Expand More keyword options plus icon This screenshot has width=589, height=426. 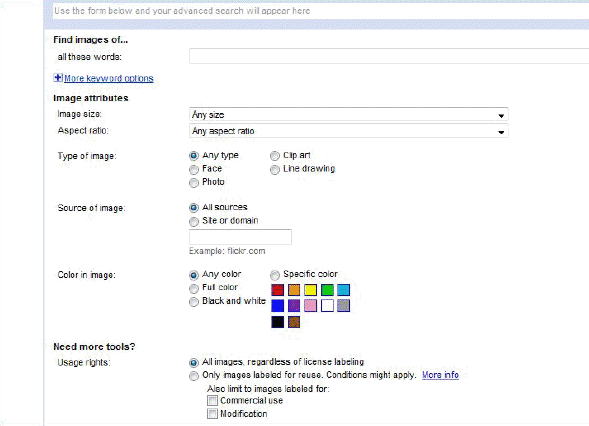click(x=58, y=78)
